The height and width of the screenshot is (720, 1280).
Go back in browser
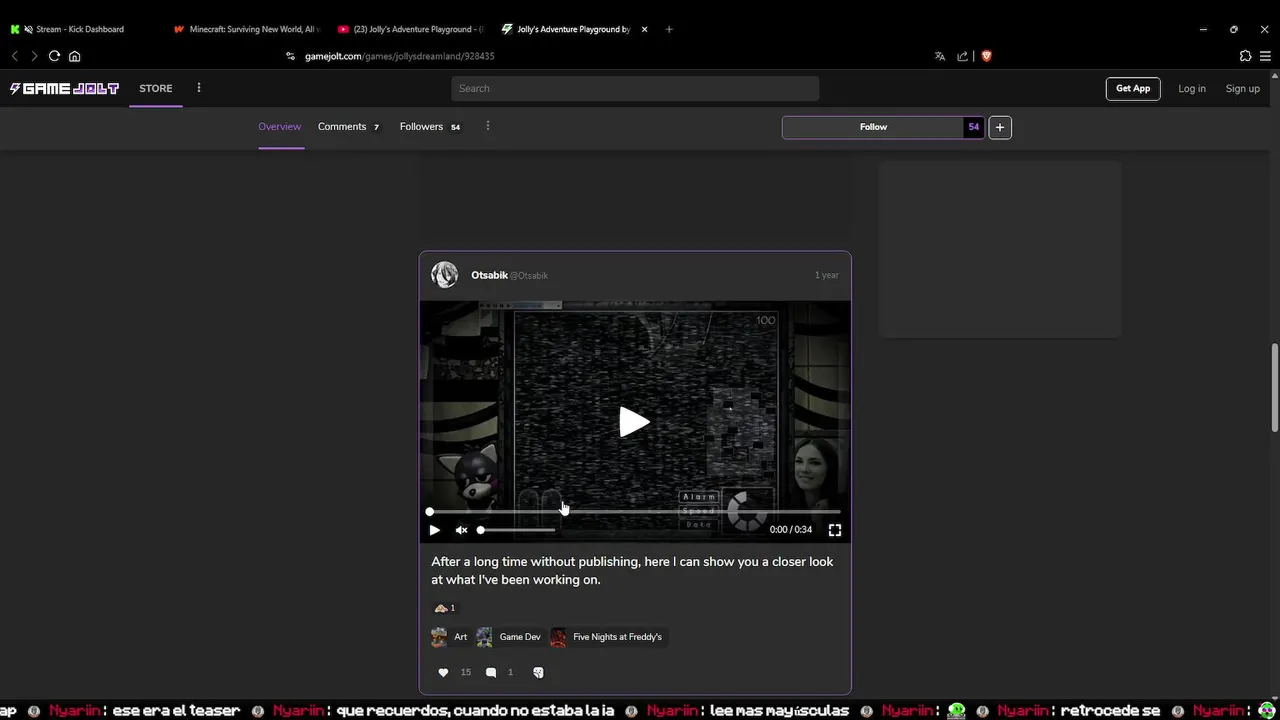tap(14, 56)
